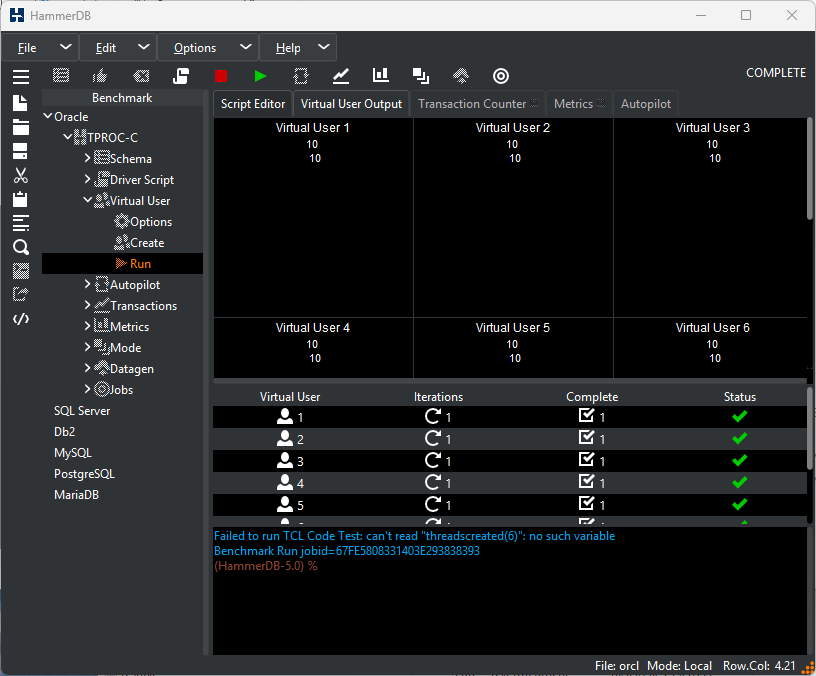Click the green run virtual users button
816x676 pixels.
coord(261,76)
